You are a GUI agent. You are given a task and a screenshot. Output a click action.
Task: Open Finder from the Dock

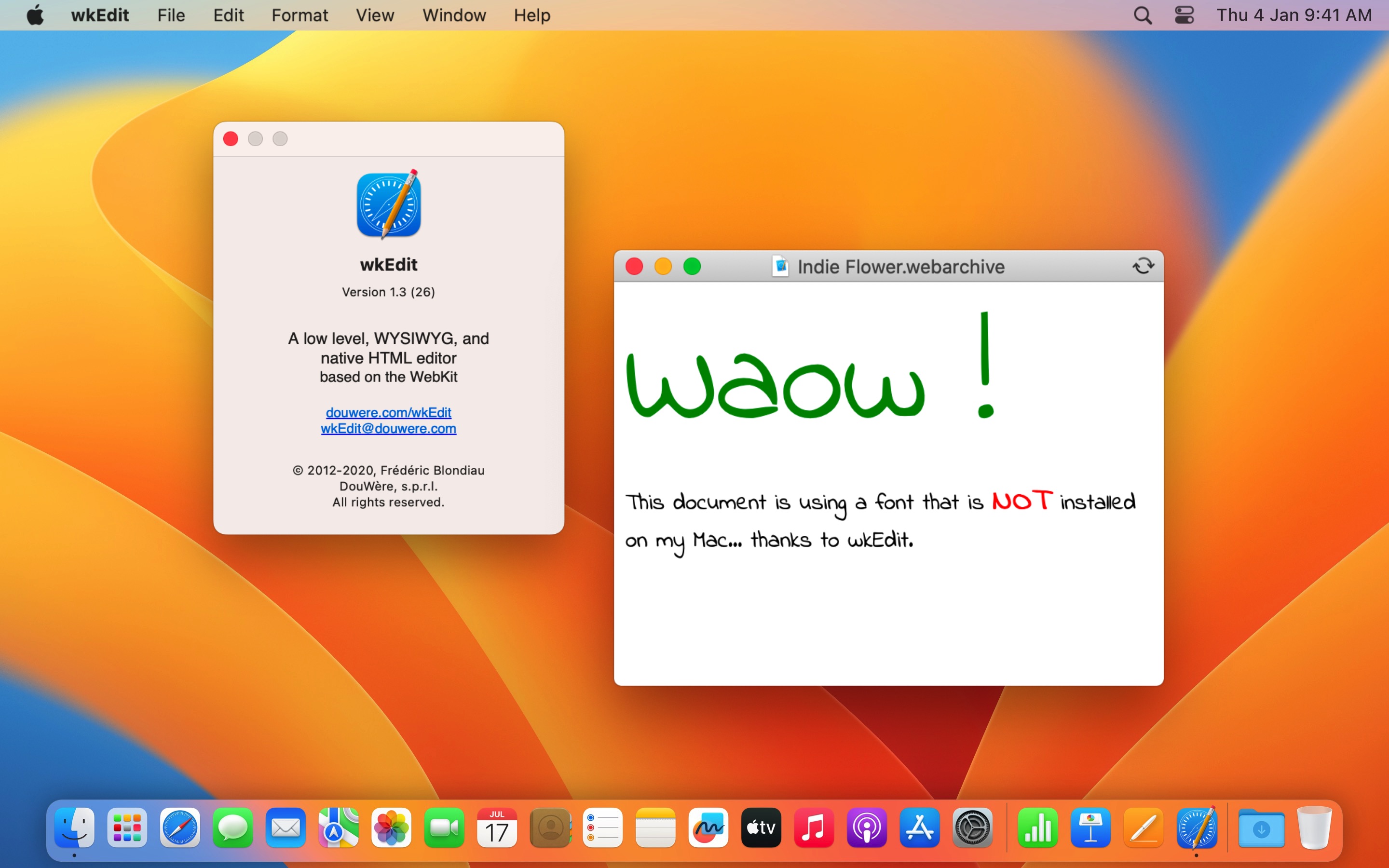point(75,828)
